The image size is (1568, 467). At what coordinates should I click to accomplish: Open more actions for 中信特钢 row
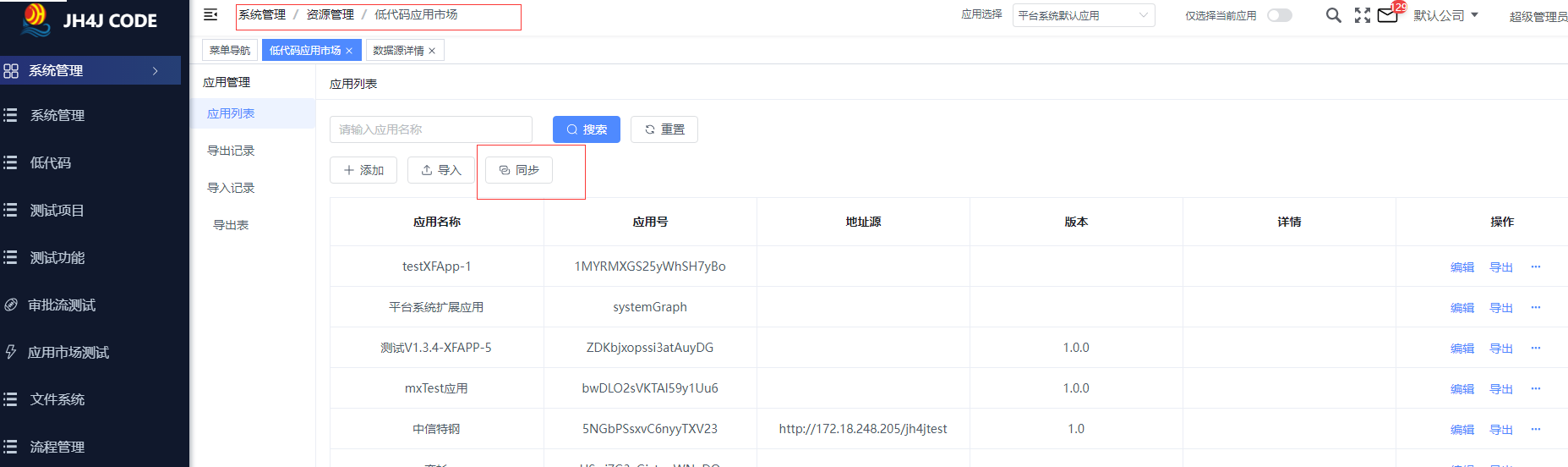pyautogui.click(x=1536, y=429)
